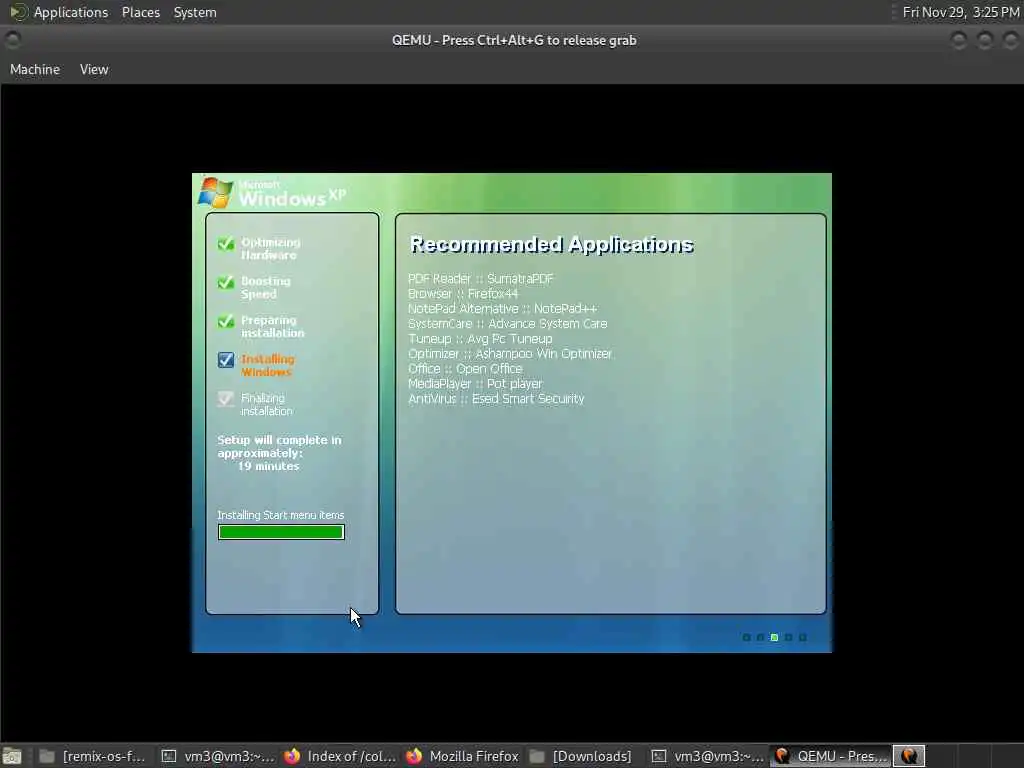
Task: Click 'SystemCare :: Advance System Care' line
Action: pyautogui.click(x=507, y=324)
